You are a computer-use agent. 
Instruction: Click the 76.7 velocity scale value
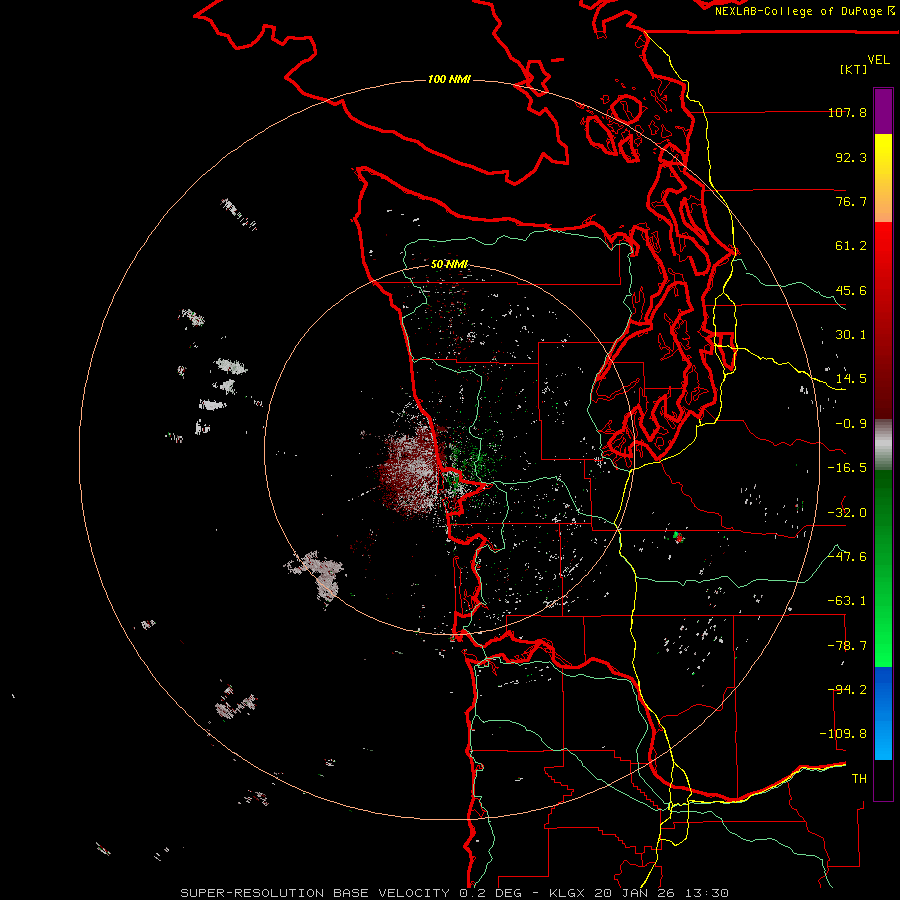tap(851, 201)
